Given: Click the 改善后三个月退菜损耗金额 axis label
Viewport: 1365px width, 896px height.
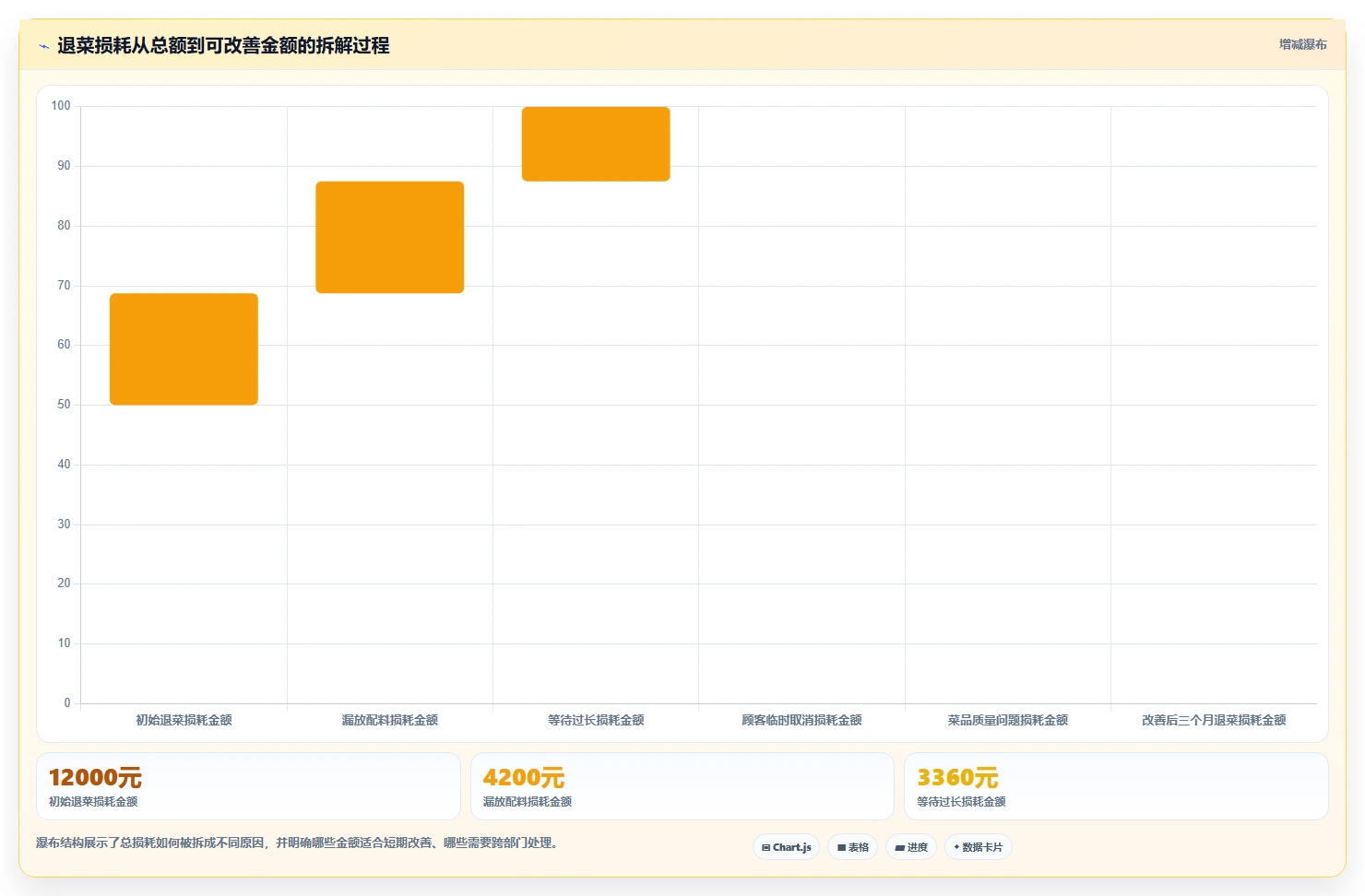Looking at the screenshot, I should [1214, 720].
